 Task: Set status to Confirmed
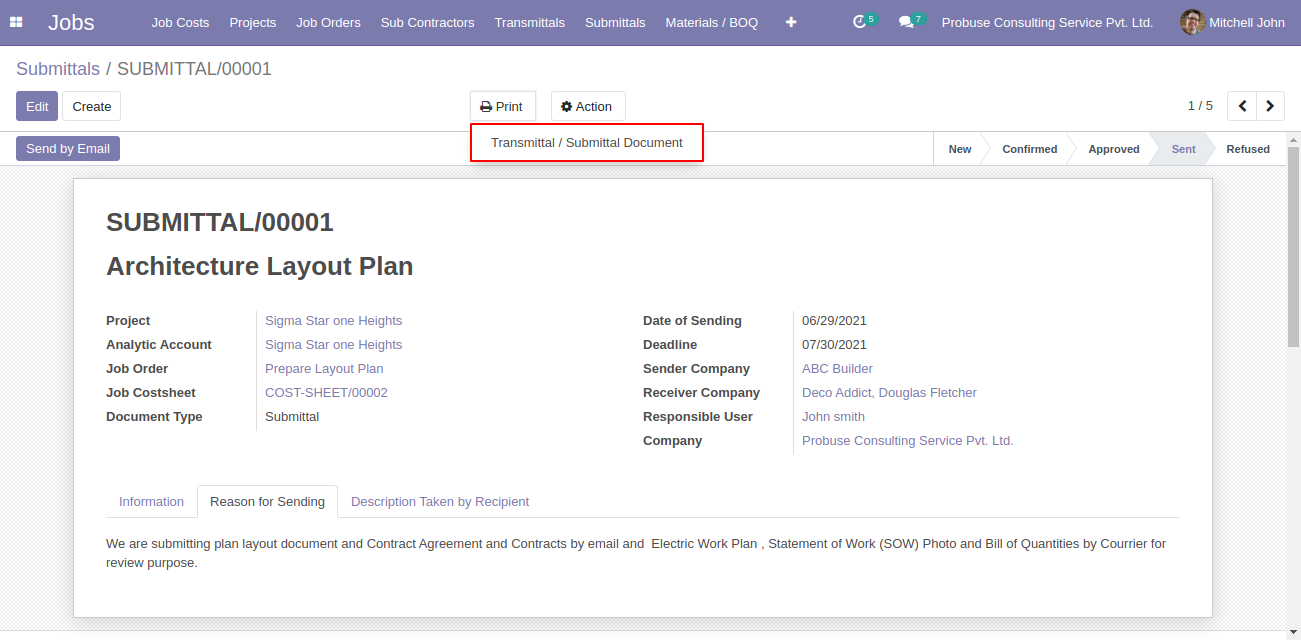coord(1029,149)
